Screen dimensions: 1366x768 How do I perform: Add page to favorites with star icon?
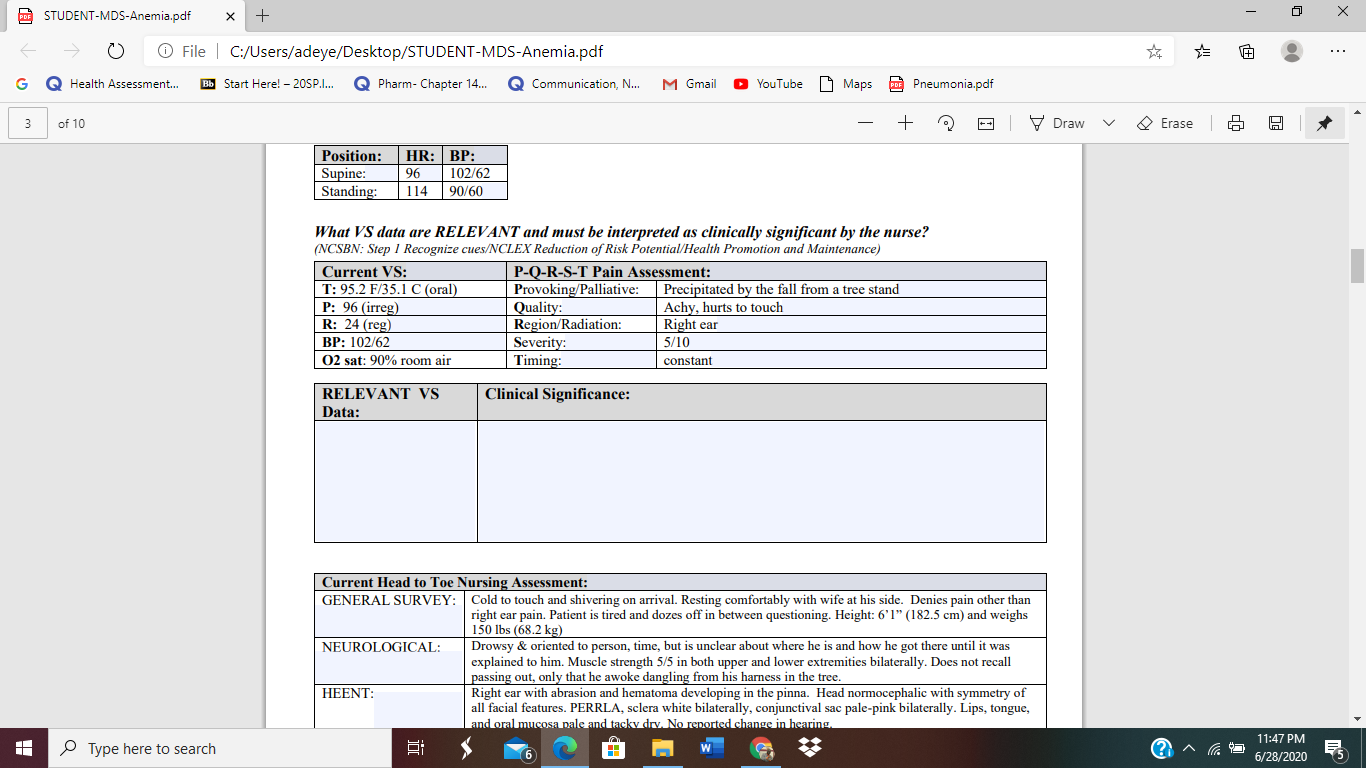(x=1154, y=51)
